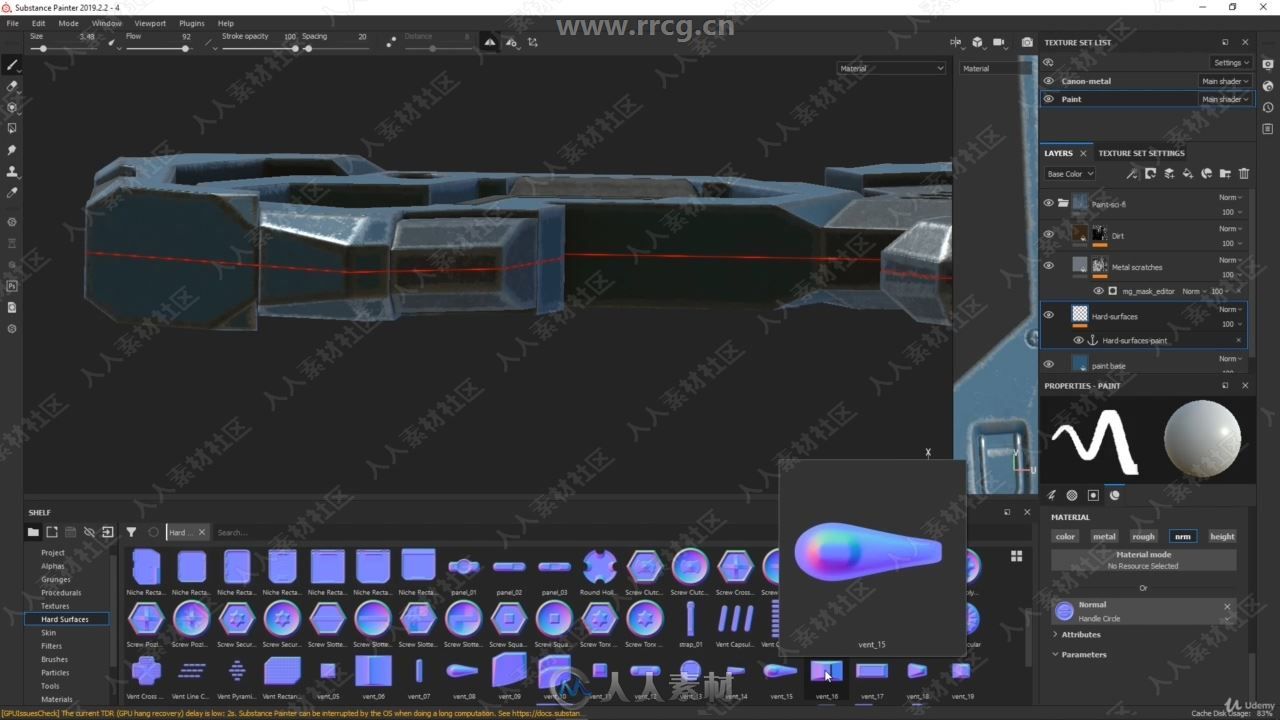
Task: Open the 3D cube viewport mode selector
Action: [977, 42]
